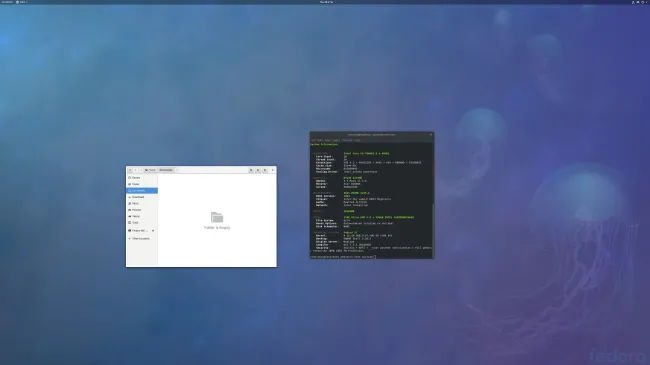Open the Files app menu in top bar
650x365 pixels.
coord(22,2)
